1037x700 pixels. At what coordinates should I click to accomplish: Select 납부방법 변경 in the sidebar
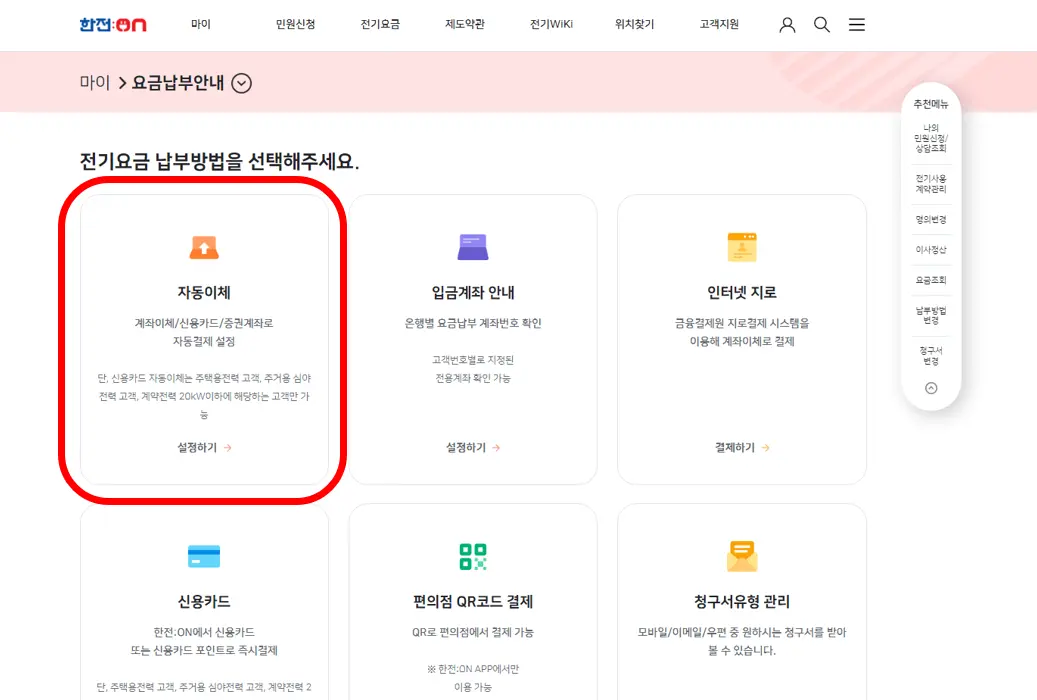tap(931, 315)
